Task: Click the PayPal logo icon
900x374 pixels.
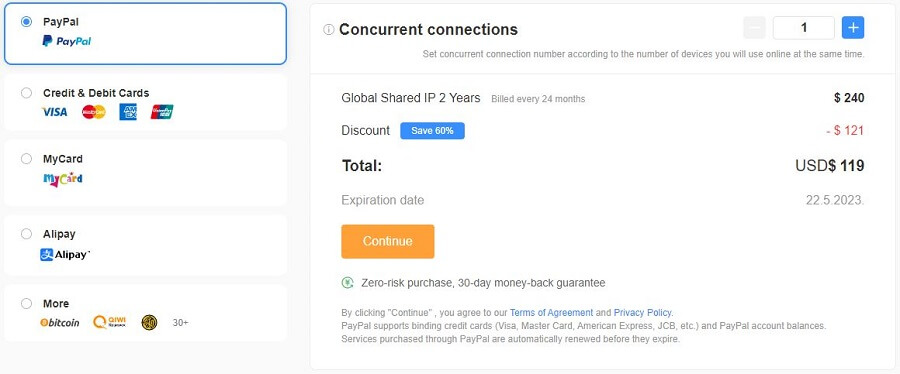Action: pyautogui.click(x=67, y=41)
